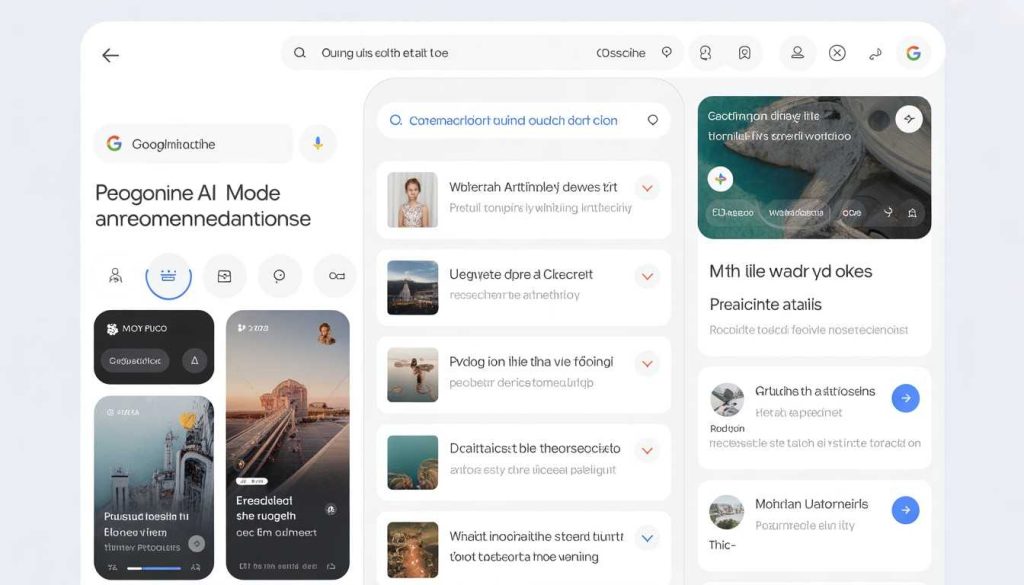1024x585 pixels.
Task: Collapse the 'Pvdog ion ihle tha vie fooingi' item
Action: click(647, 364)
